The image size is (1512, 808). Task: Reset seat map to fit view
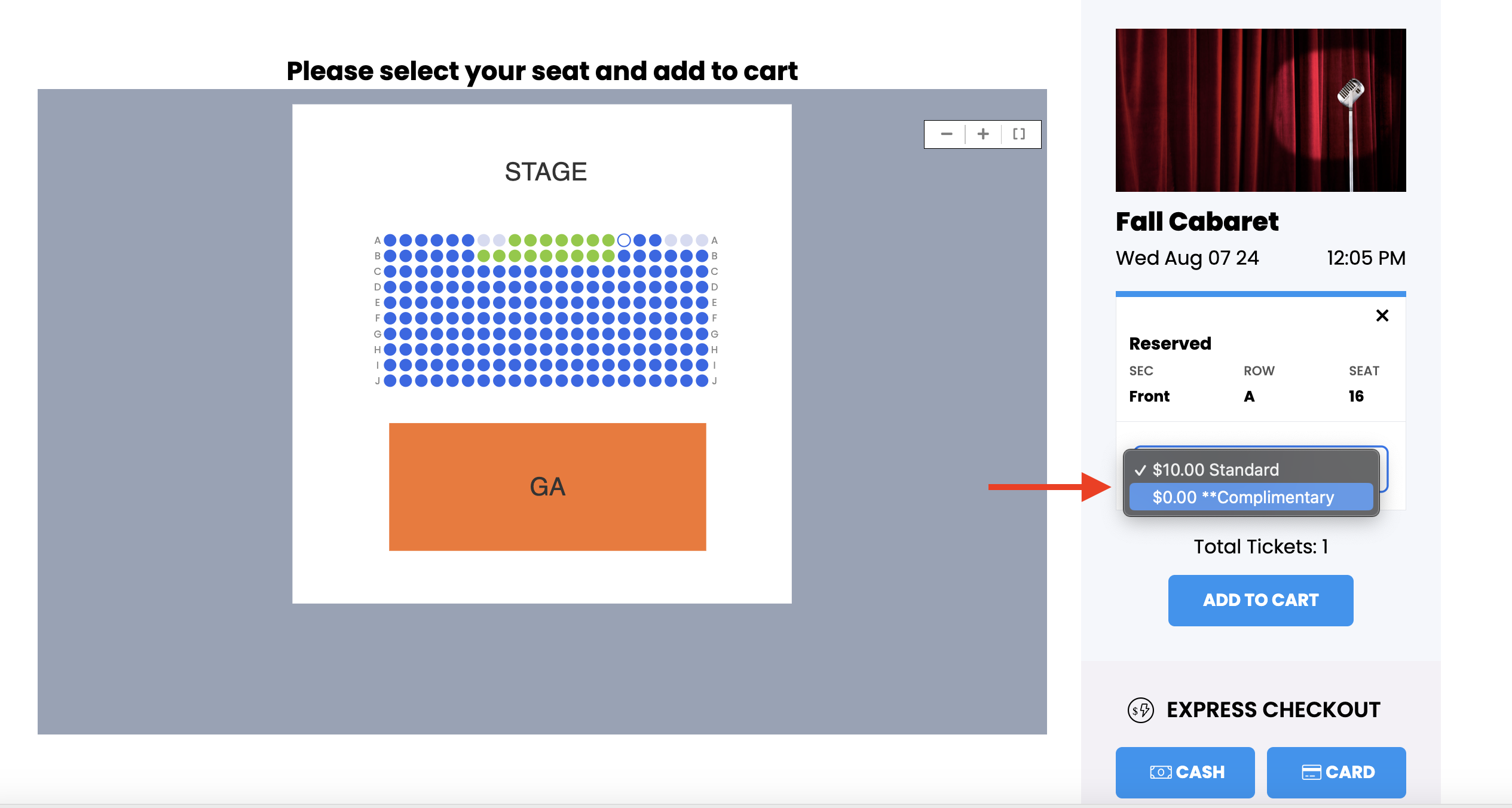pos(1019,134)
